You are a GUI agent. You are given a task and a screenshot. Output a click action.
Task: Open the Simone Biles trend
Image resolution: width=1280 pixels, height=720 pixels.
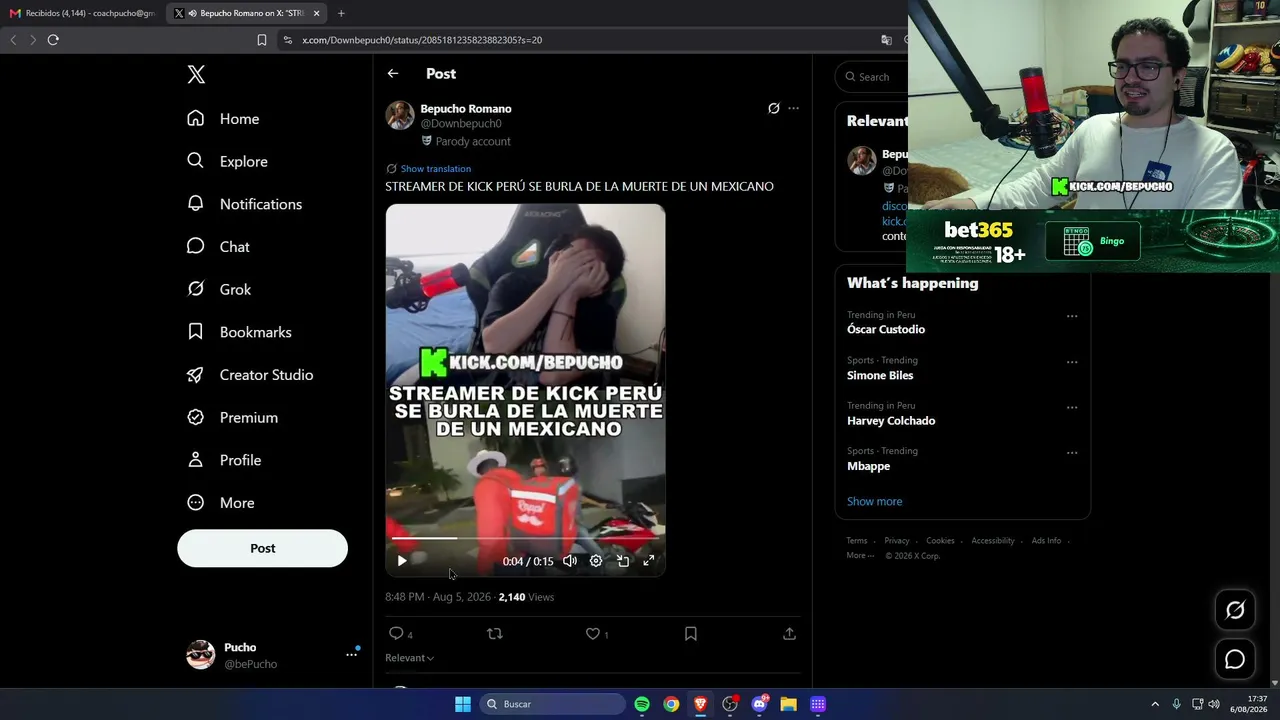(x=880, y=375)
